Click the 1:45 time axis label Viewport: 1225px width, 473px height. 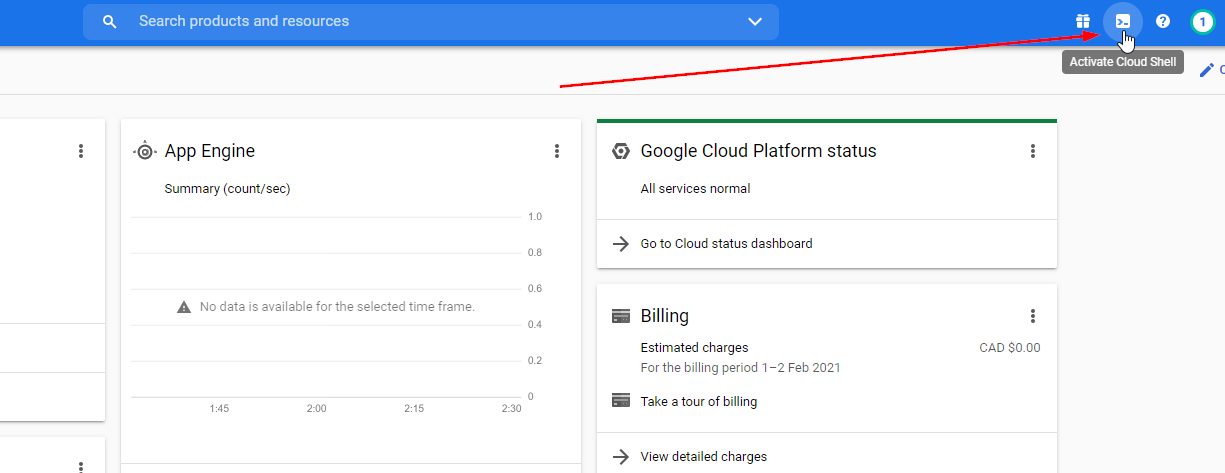(219, 409)
